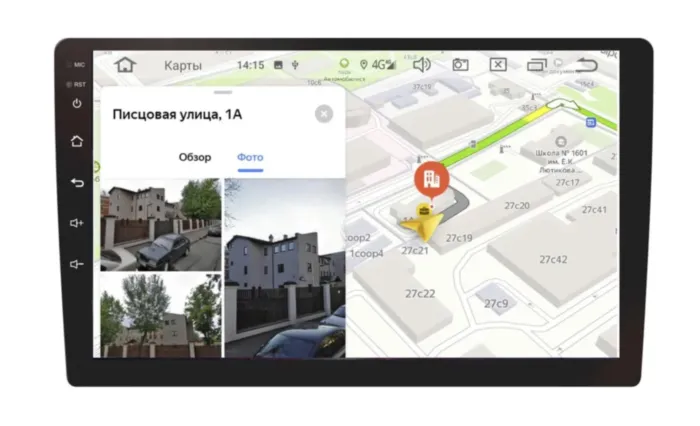Viewport: 700px width, 426px height.
Task: Open the large building photo on right
Action: [285, 268]
